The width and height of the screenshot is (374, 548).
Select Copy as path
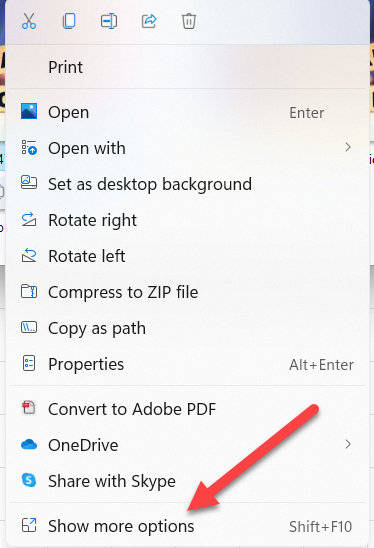pyautogui.click(x=187, y=328)
